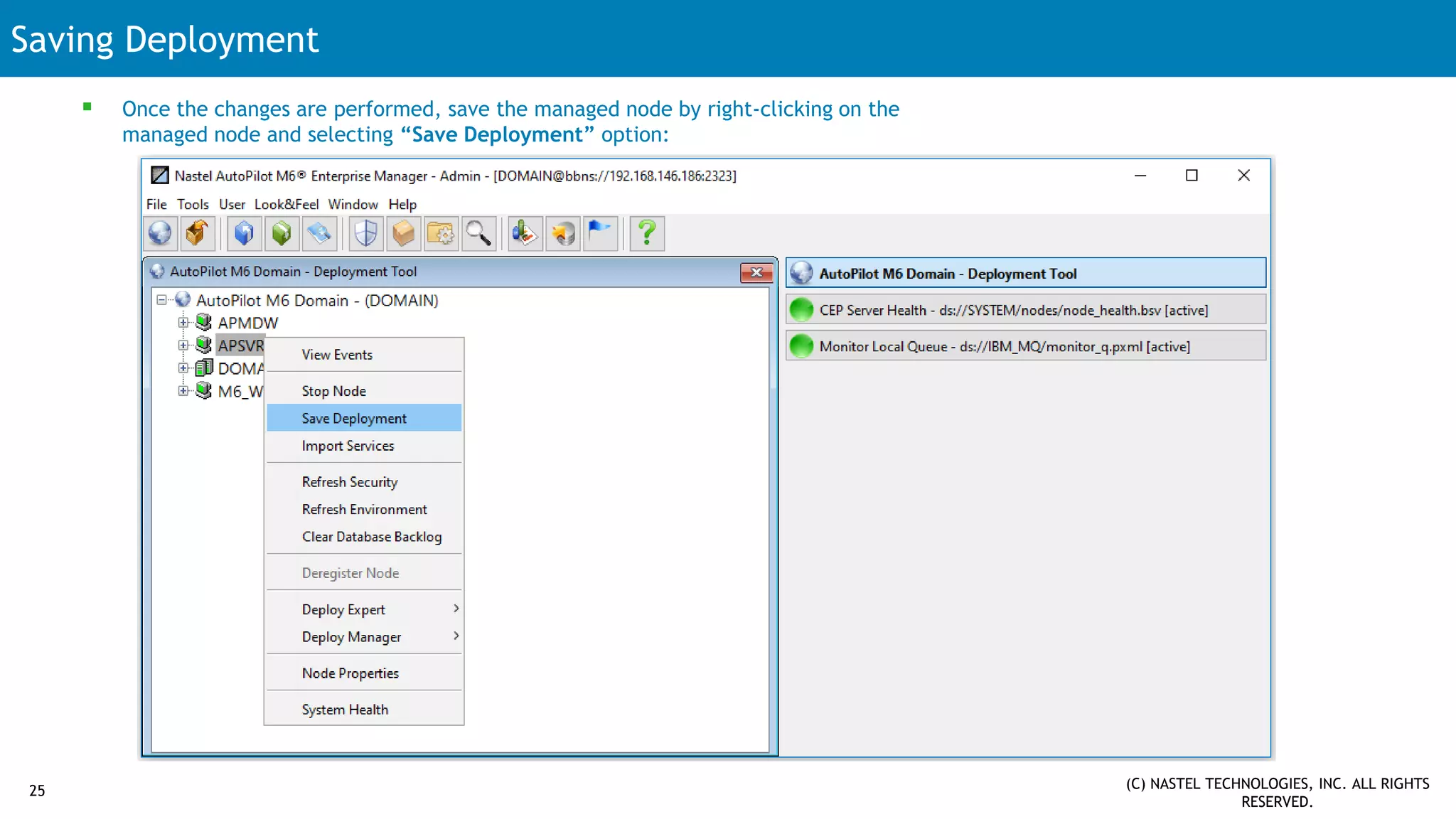Open the Help menu

pos(402,204)
